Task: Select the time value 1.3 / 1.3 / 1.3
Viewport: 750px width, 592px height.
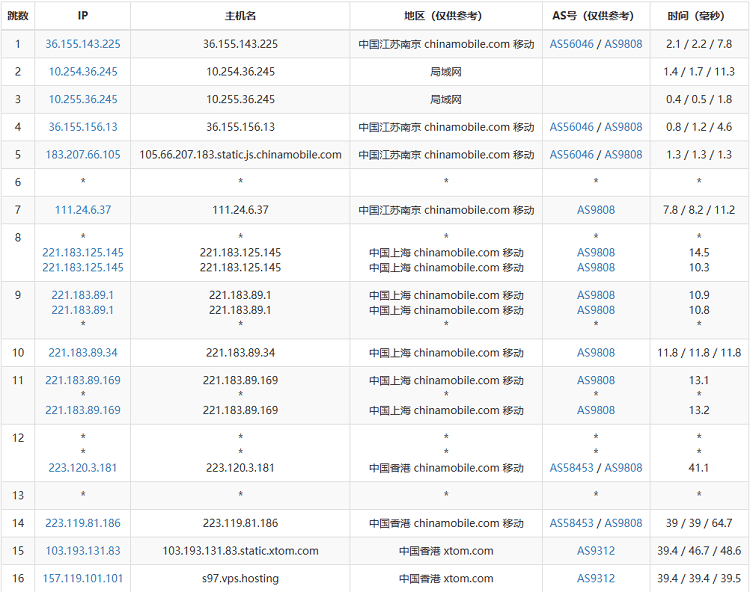Action: pos(699,155)
